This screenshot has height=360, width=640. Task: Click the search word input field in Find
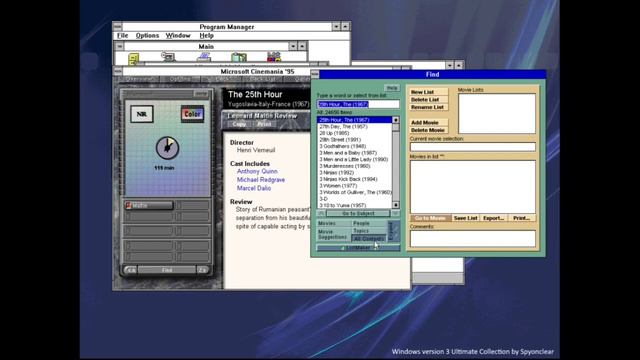(358, 104)
